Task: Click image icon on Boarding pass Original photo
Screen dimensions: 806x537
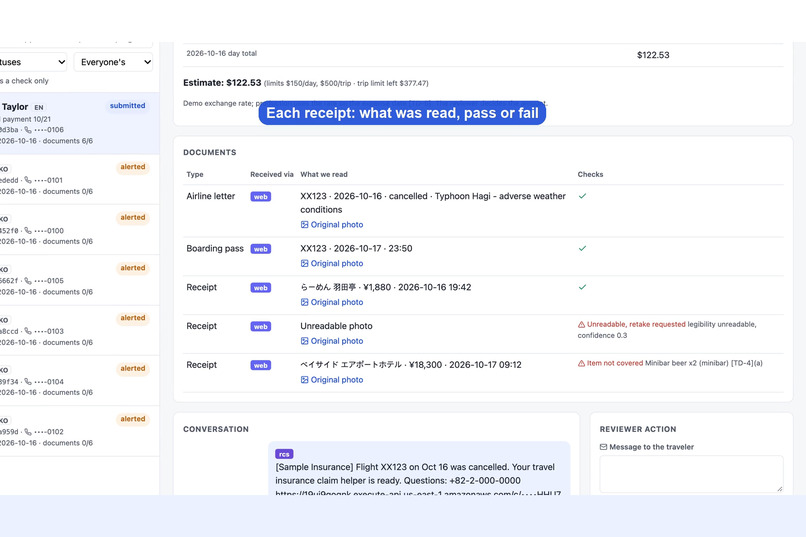Action: (304, 263)
